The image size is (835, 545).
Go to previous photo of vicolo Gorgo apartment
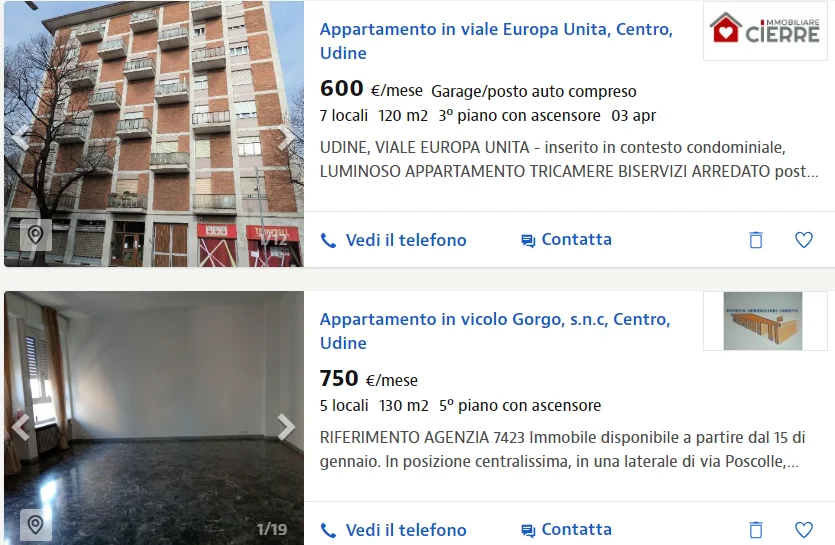coord(20,427)
